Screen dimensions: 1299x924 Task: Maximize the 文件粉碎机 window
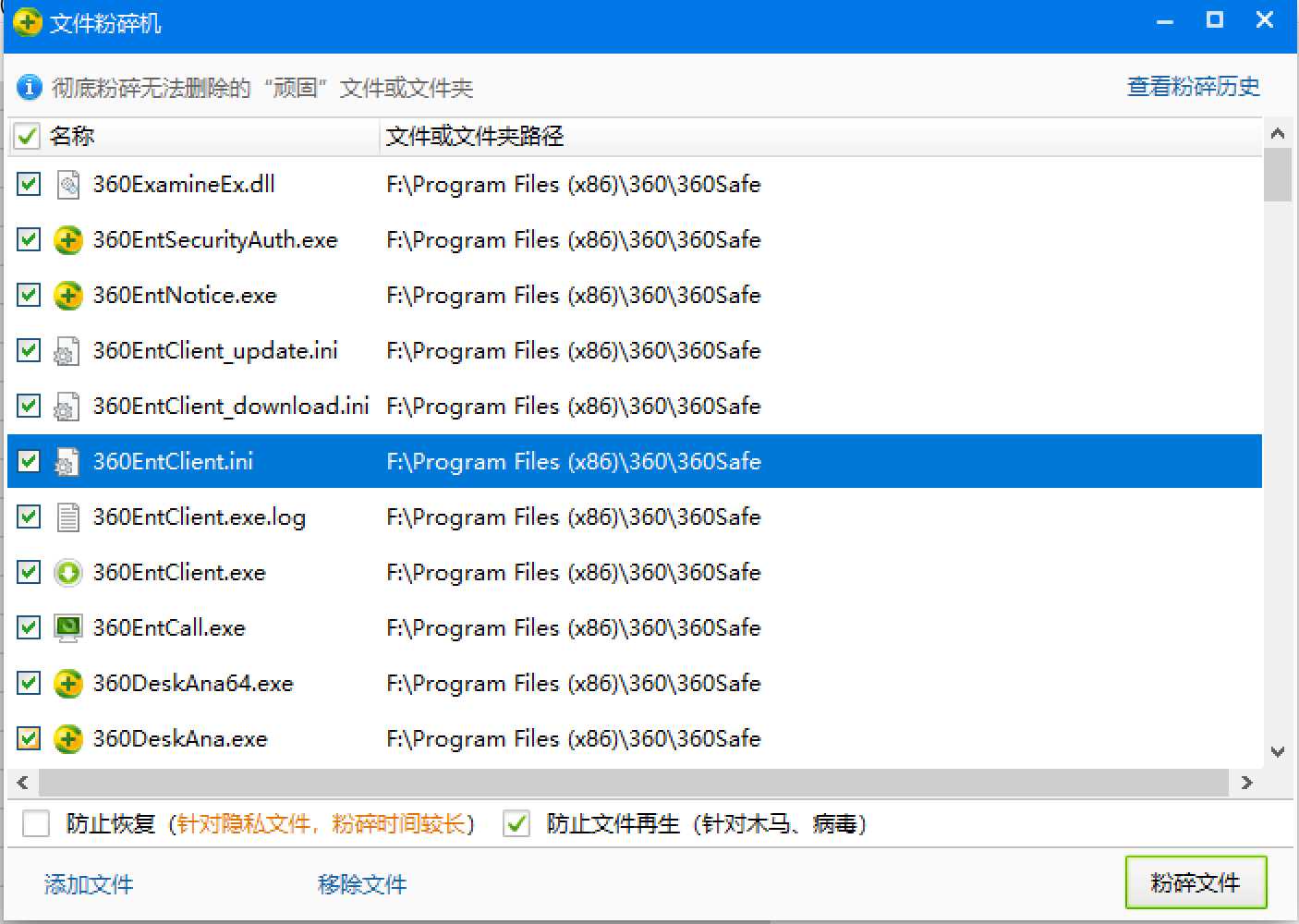1215,19
